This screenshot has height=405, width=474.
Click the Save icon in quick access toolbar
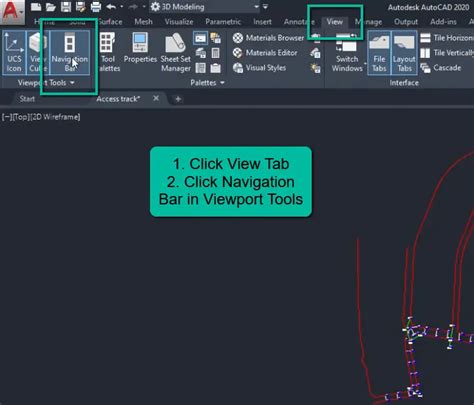[66, 7]
